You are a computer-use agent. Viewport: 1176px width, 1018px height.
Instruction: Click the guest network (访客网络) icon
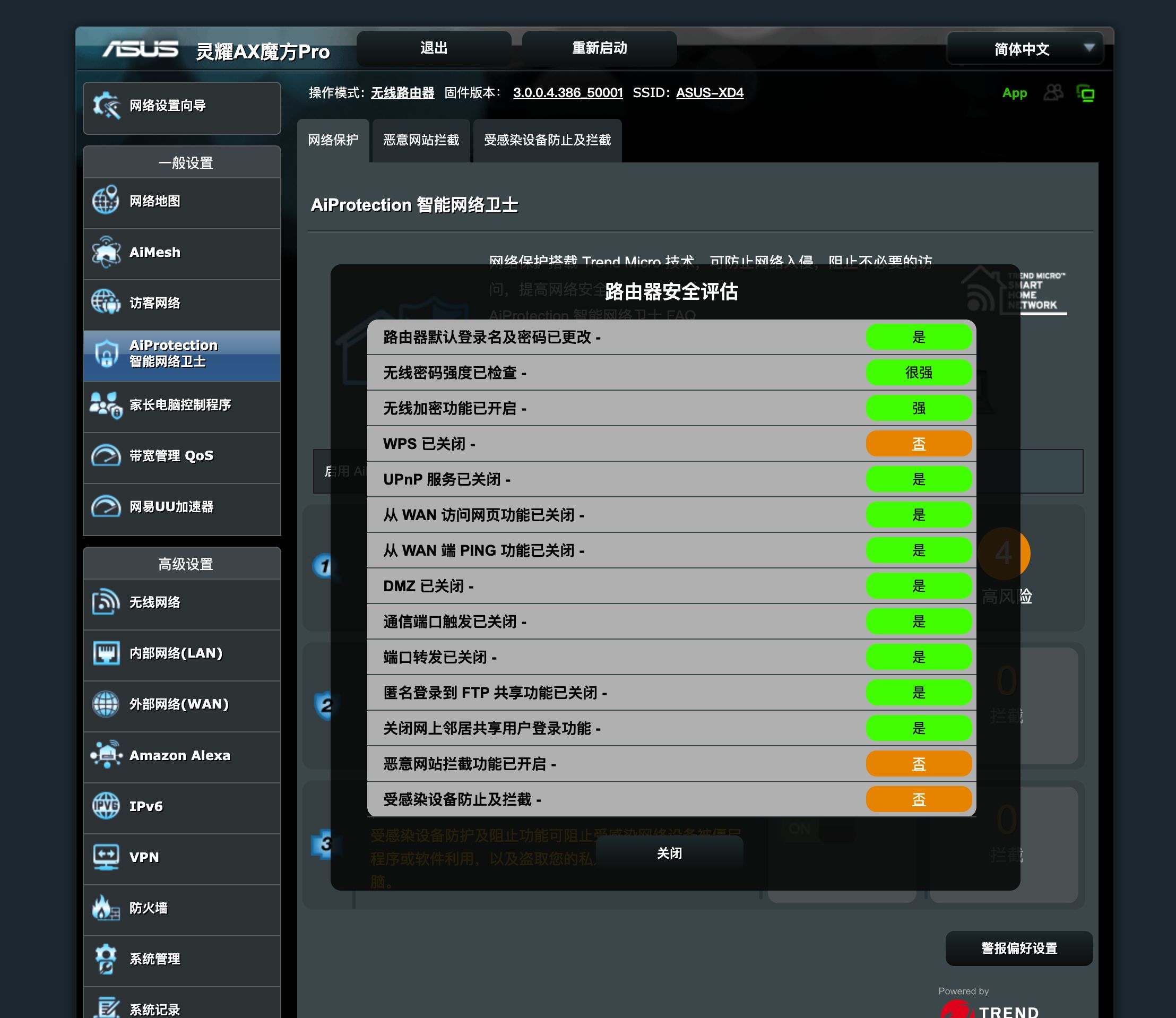tap(106, 302)
